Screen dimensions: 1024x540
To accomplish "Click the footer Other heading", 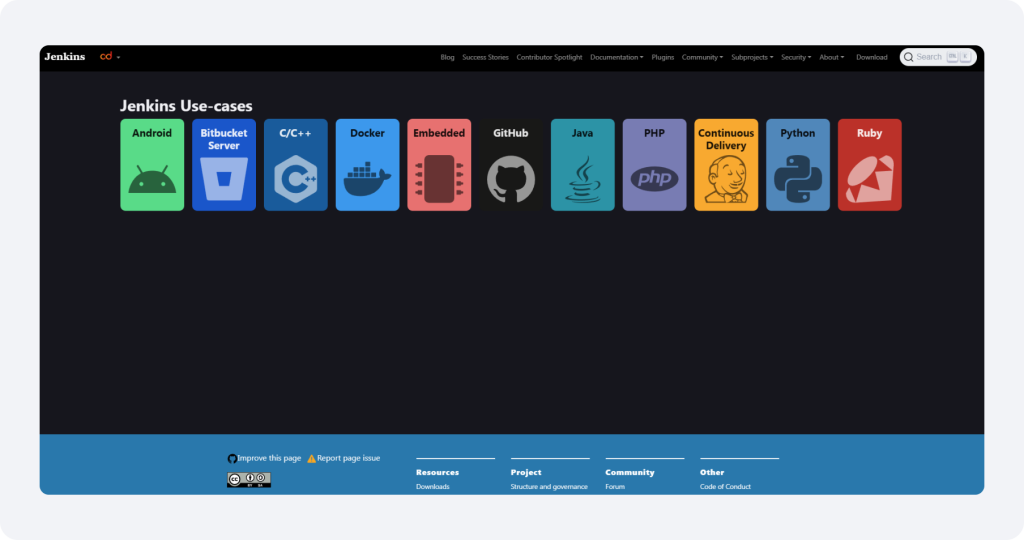I will coord(712,472).
